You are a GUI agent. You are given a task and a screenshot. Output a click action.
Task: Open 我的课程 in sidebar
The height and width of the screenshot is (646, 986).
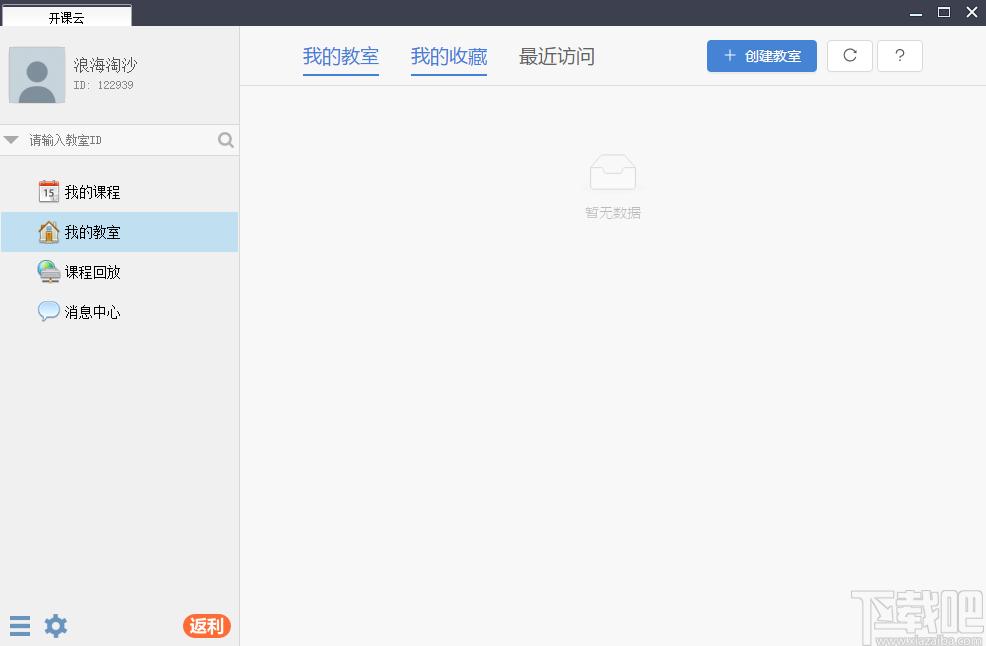click(119, 192)
